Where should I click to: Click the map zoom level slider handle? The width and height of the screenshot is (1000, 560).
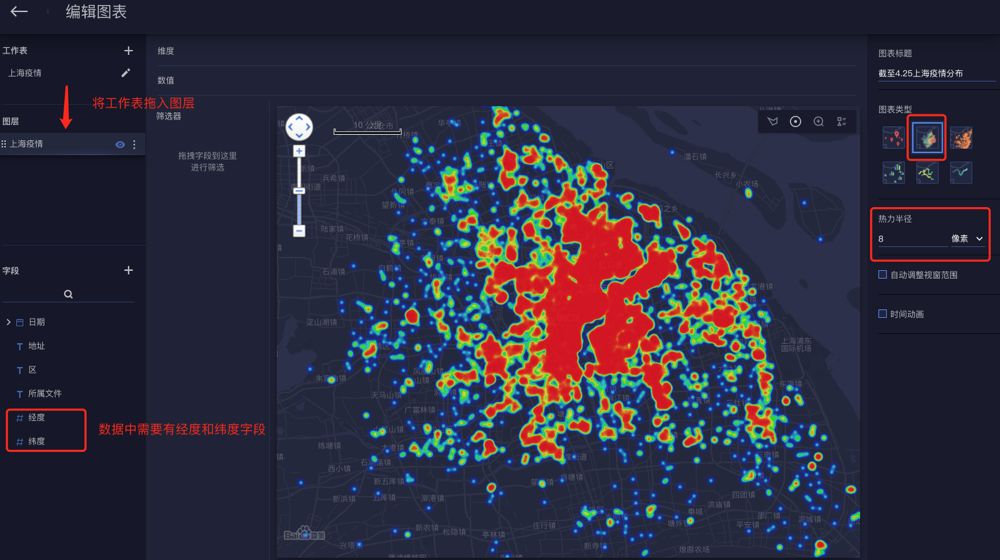point(298,191)
